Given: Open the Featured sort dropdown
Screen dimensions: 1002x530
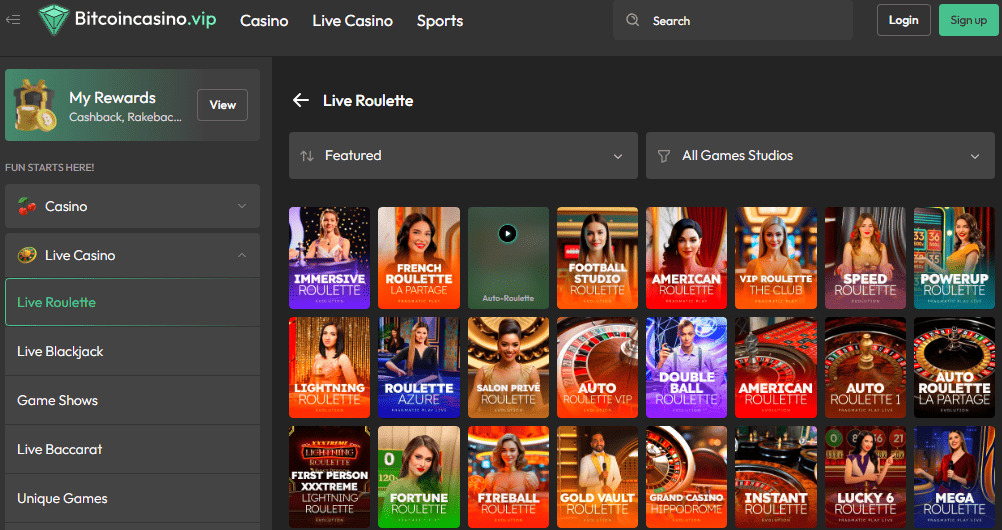Looking at the screenshot, I should pos(463,156).
